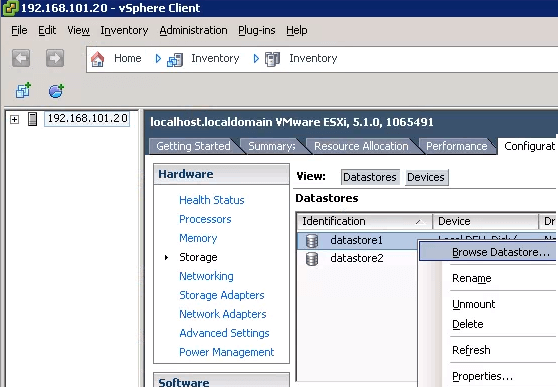Click the Hardware panel header
This screenshot has width=558, height=387.
click(221, 174)
